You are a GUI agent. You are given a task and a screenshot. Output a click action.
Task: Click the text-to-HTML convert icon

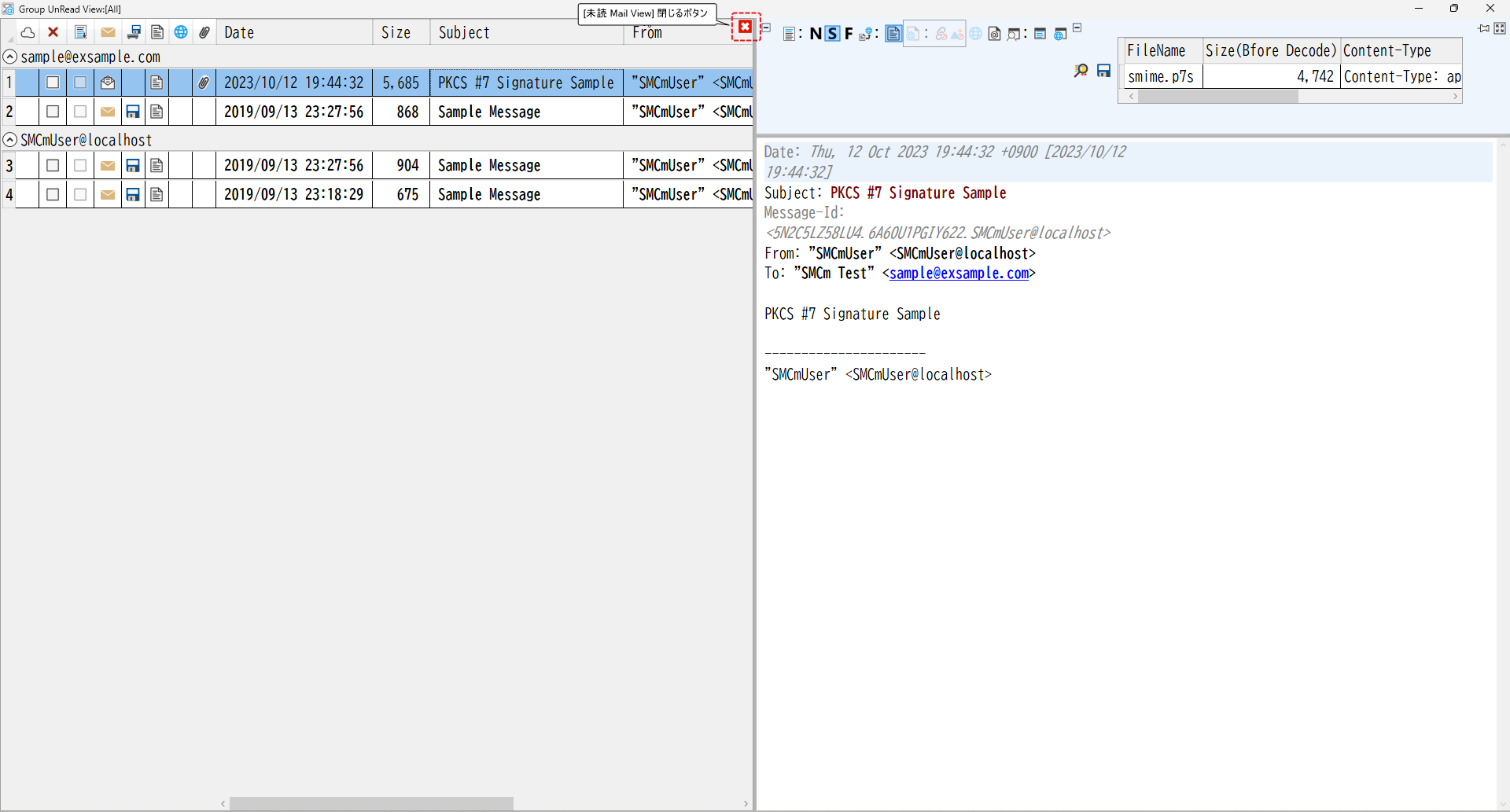(866, 34)
